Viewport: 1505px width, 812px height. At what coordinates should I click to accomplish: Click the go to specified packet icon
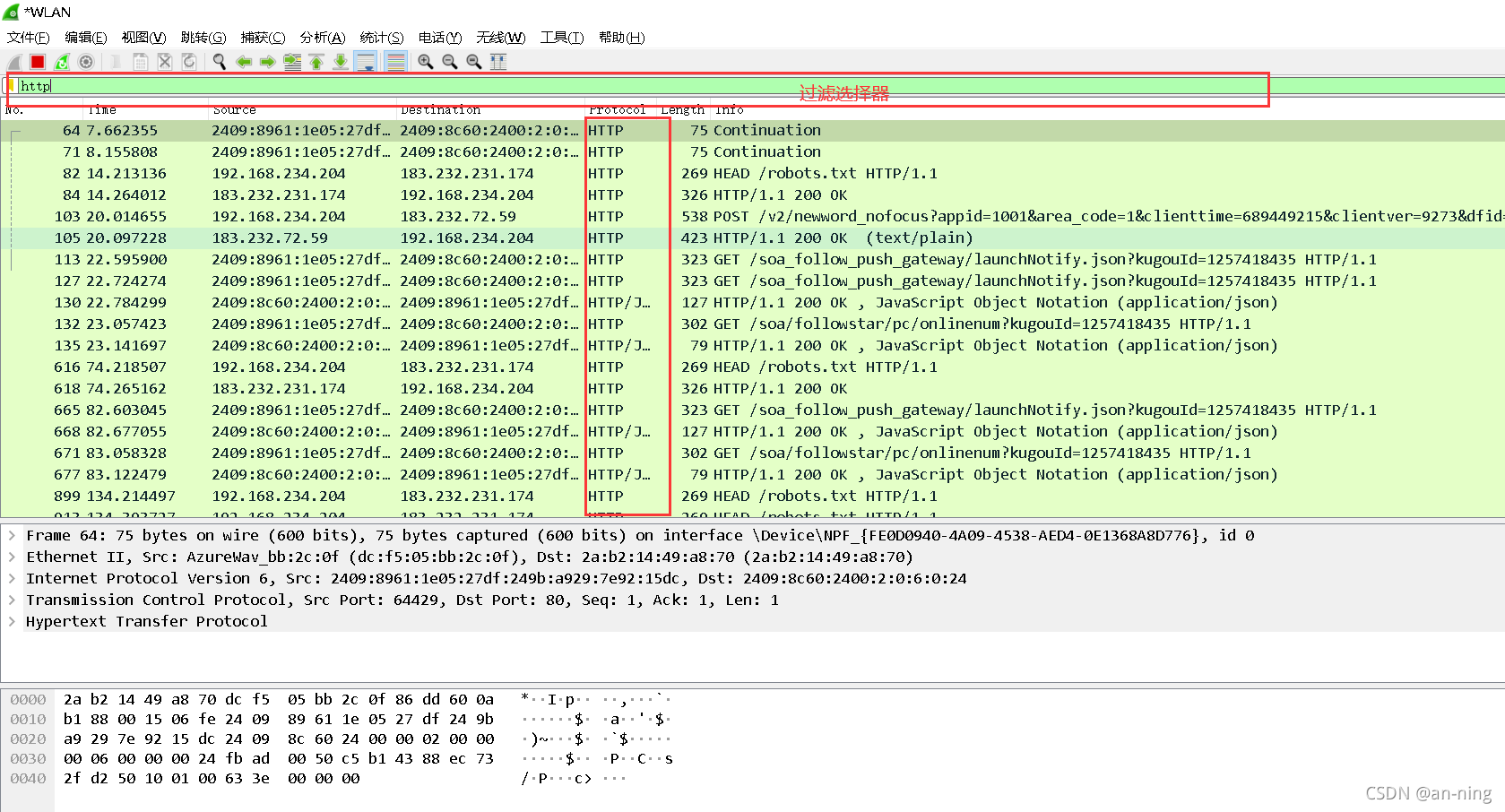coord(292,62)
